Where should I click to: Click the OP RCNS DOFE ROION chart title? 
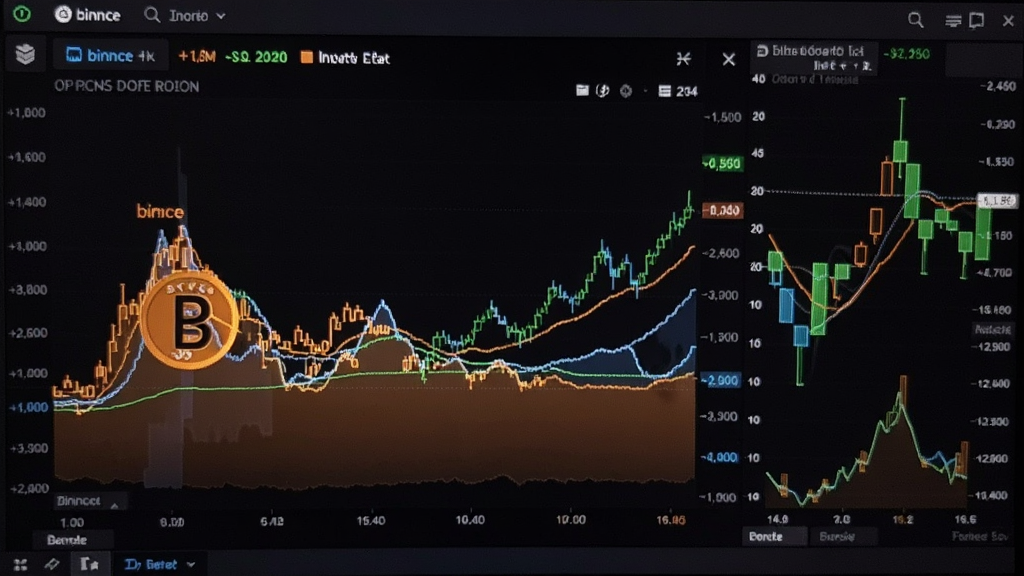click(x=127, y=86)
